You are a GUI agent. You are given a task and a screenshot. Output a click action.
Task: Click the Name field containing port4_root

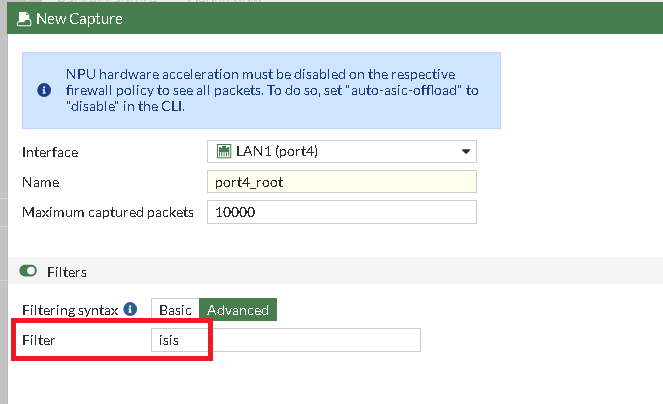(341, 182)
